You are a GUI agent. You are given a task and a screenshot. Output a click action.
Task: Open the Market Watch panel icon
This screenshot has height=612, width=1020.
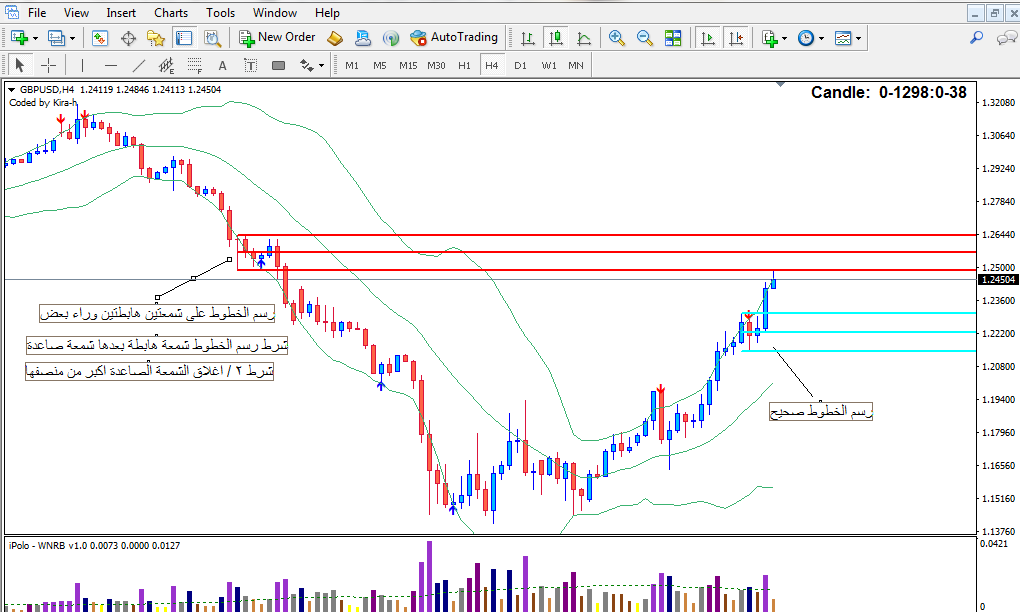click(100, 38)
